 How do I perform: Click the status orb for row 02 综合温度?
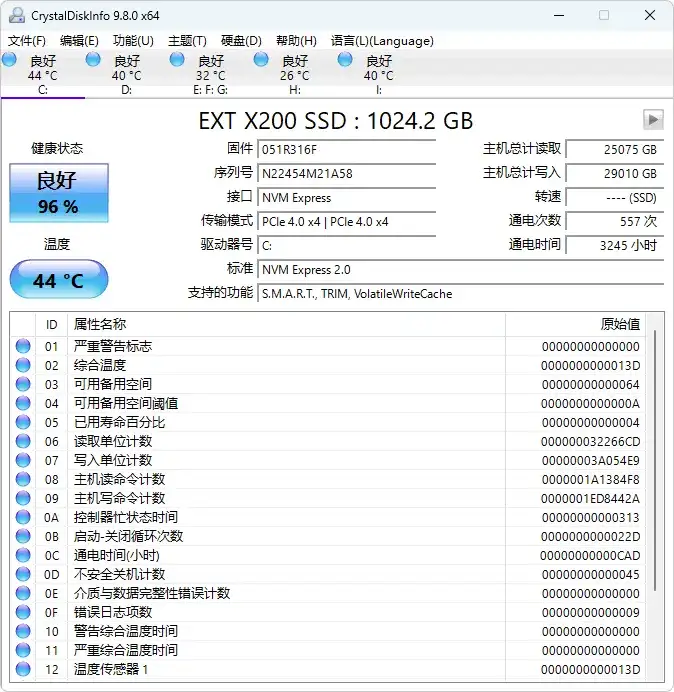[x=23, y=365]
